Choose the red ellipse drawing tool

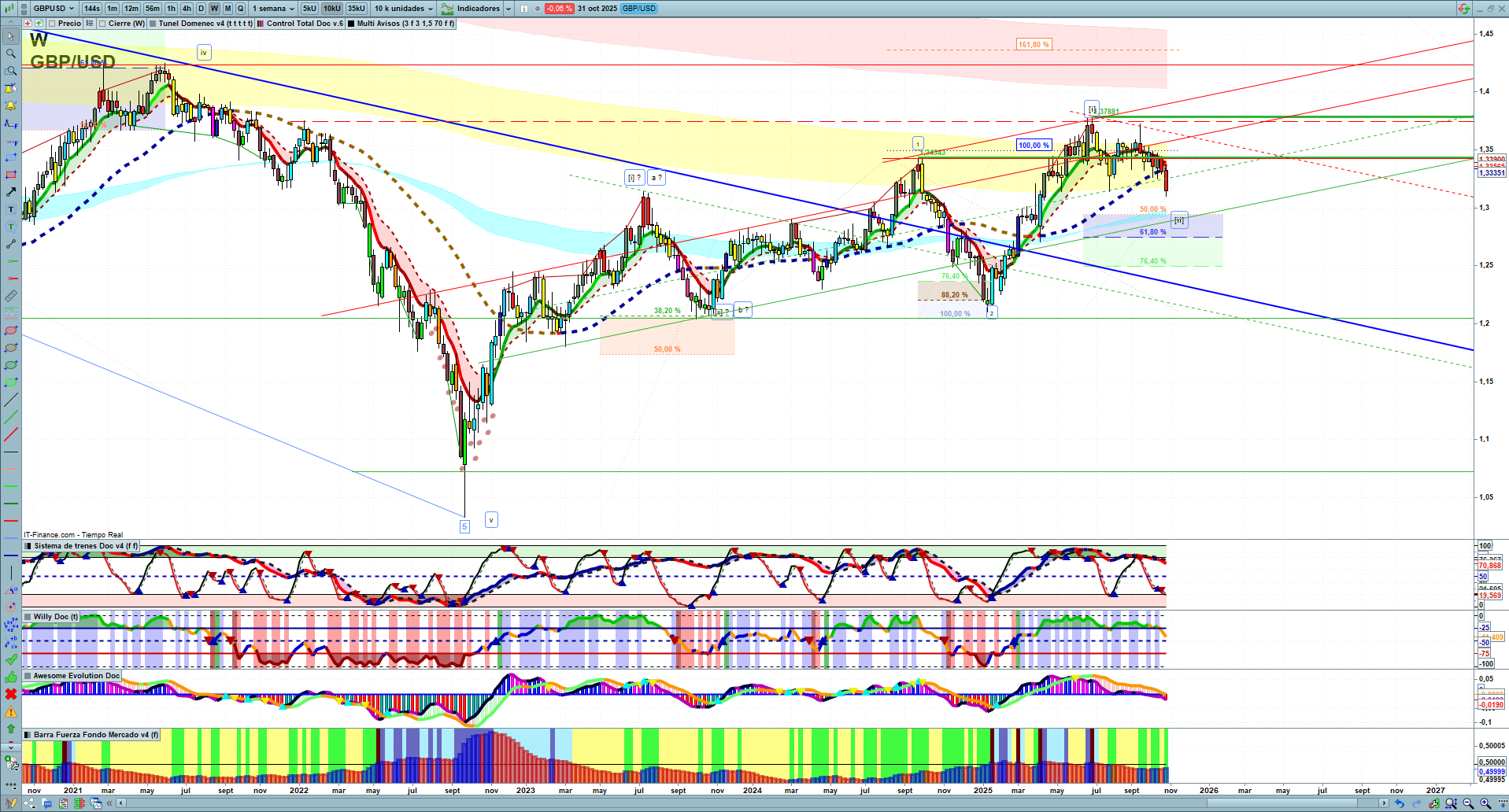pyautogui.click(x=11, y=330)
